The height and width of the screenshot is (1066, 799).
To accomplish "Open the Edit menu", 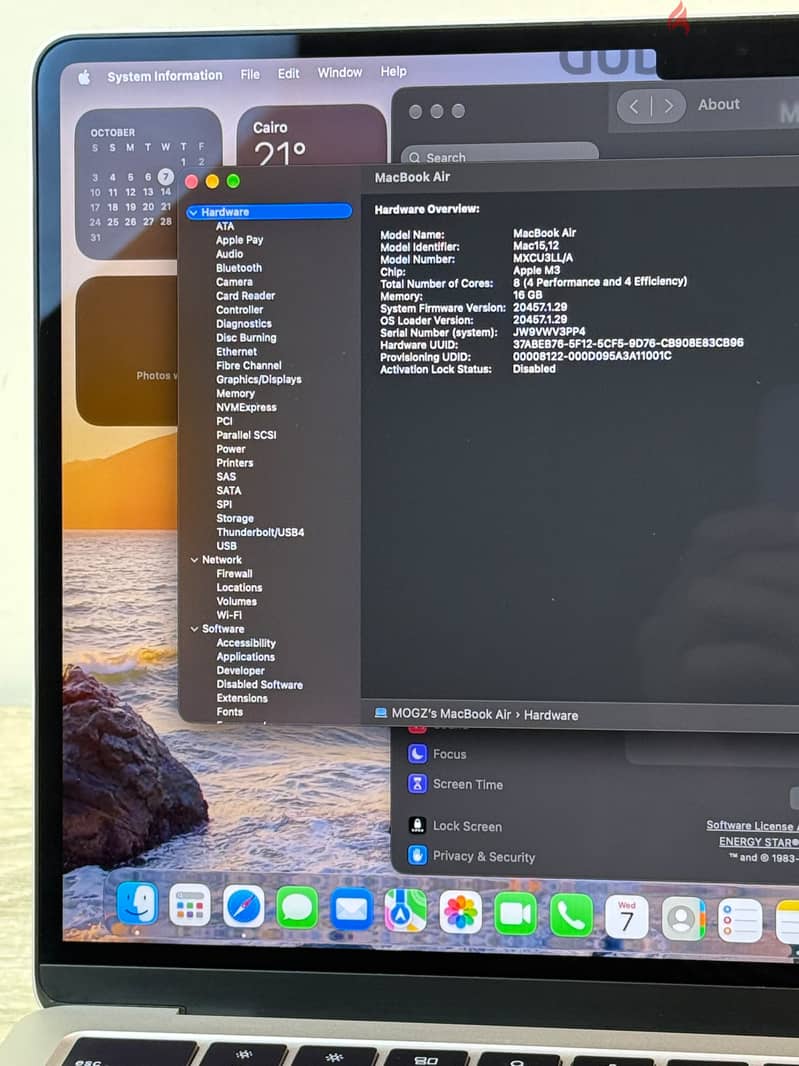I will [288, 73].
